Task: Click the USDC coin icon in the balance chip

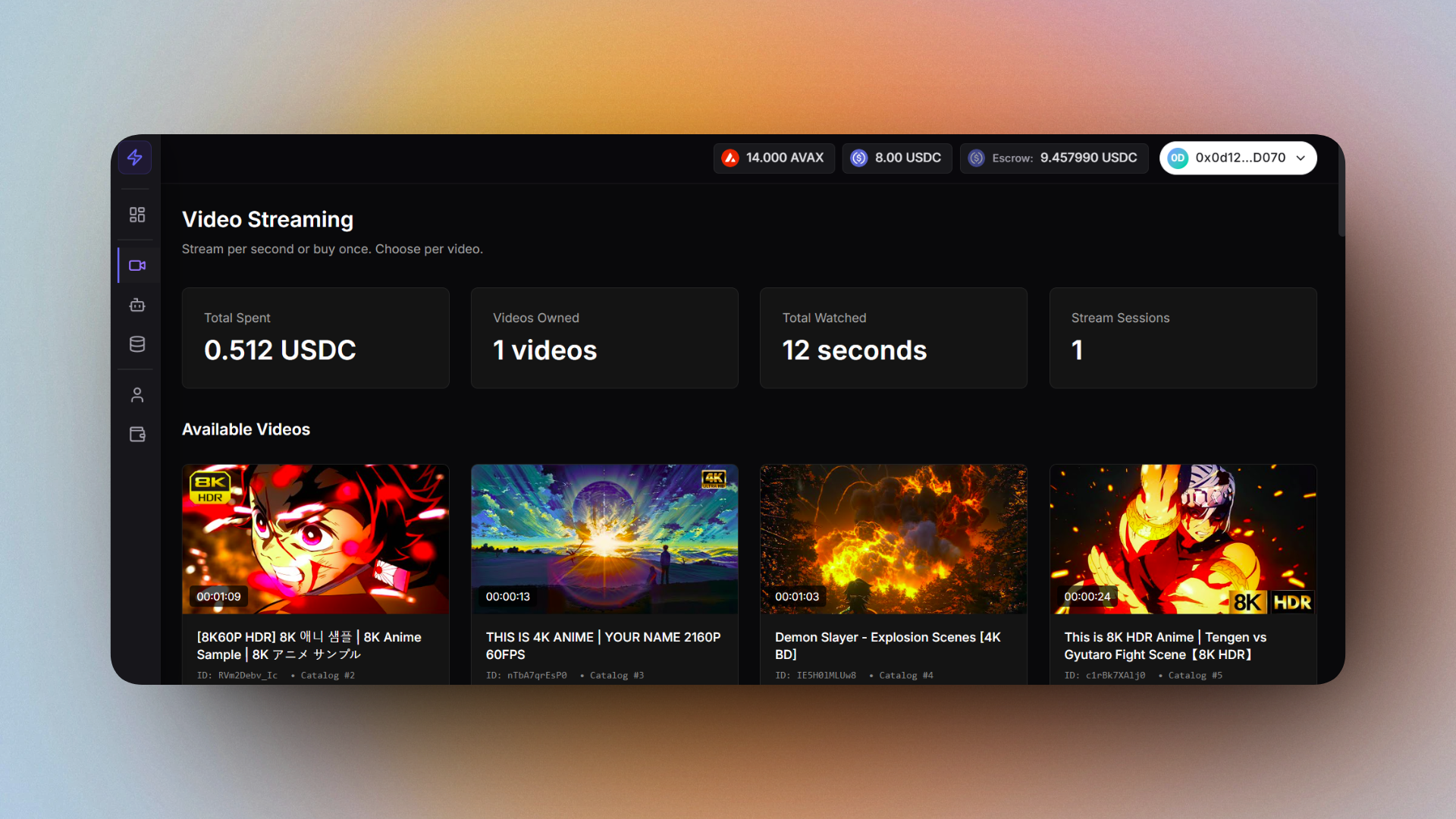Action: tap(859, 158)
